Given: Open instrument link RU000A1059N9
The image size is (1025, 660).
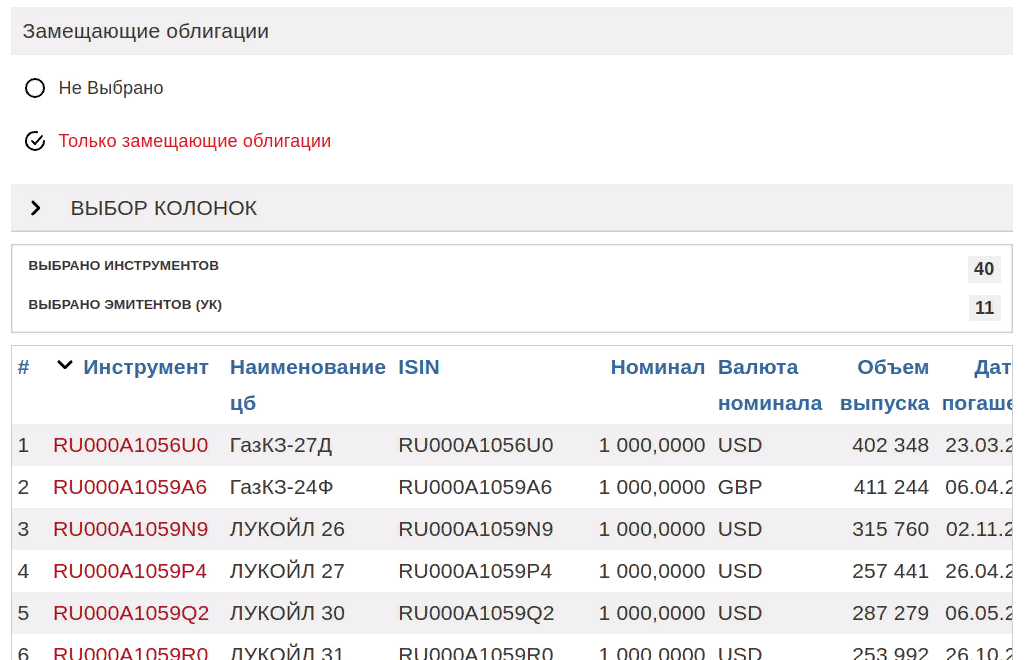Looking at the screenshot, I should [x=131, y=529].
